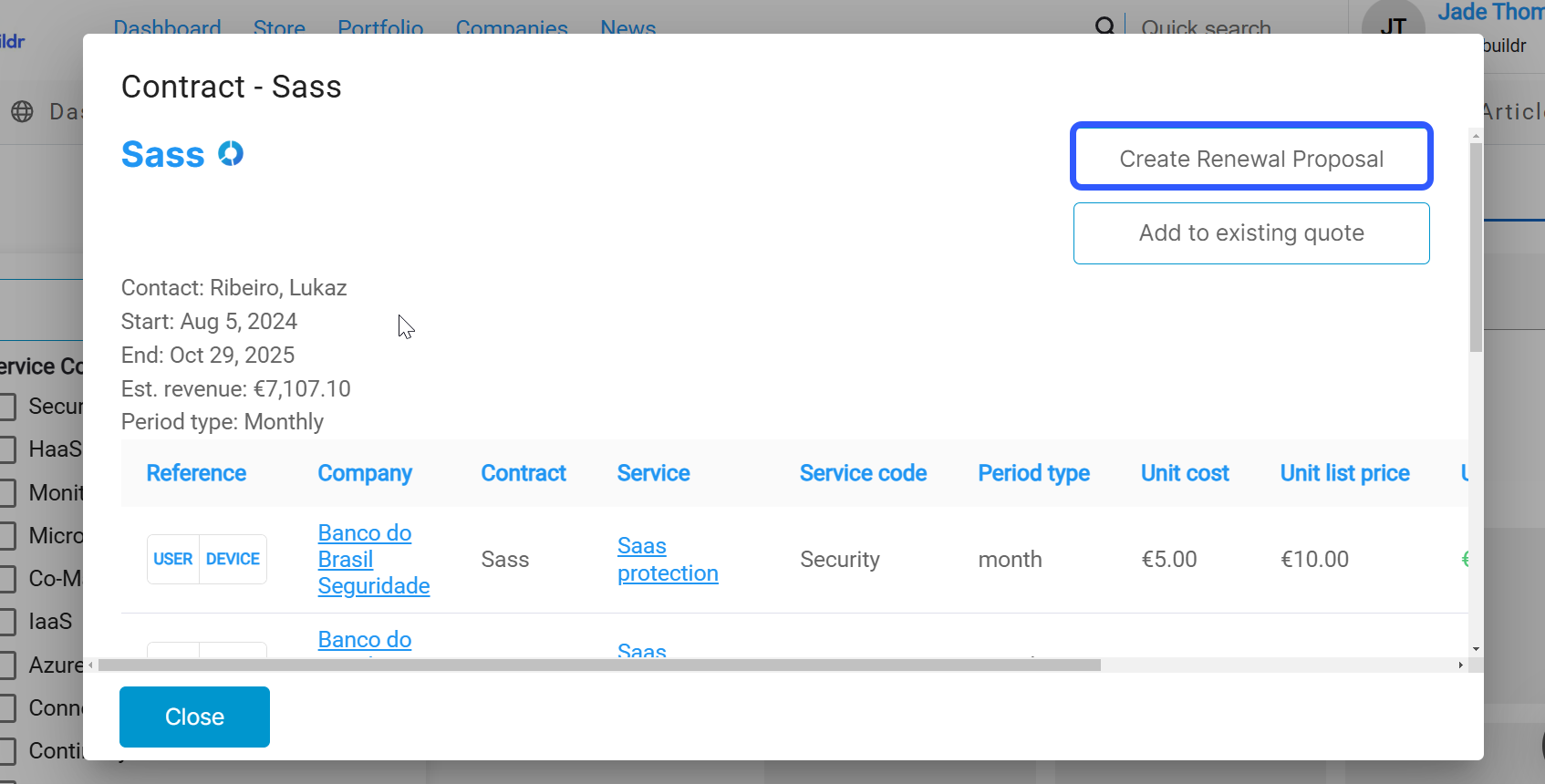
Task: Click Create Renewal Proposal button
Action: (x=1251, y=157)
